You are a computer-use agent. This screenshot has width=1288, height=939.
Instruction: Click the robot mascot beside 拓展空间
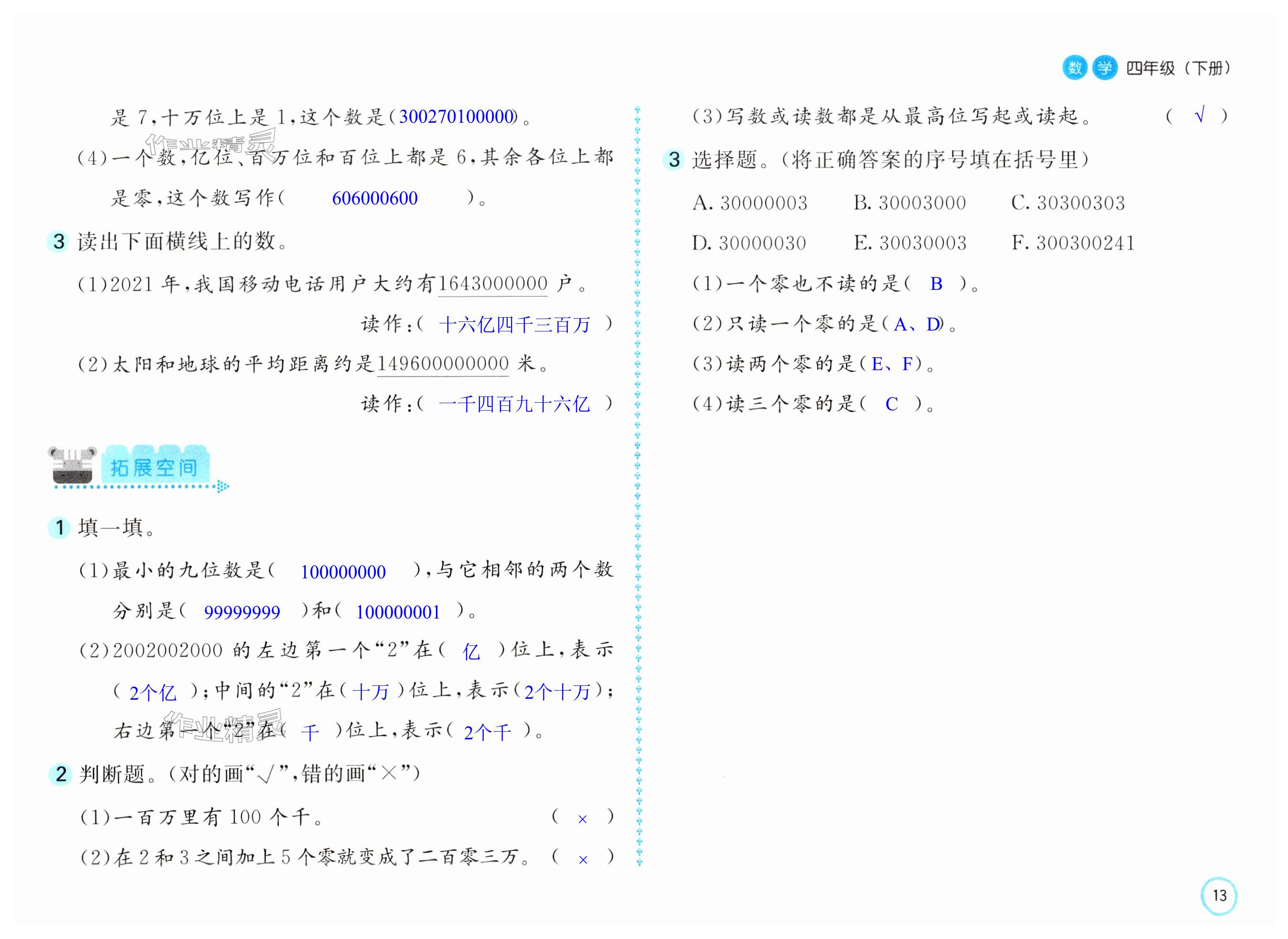[72, 466]
